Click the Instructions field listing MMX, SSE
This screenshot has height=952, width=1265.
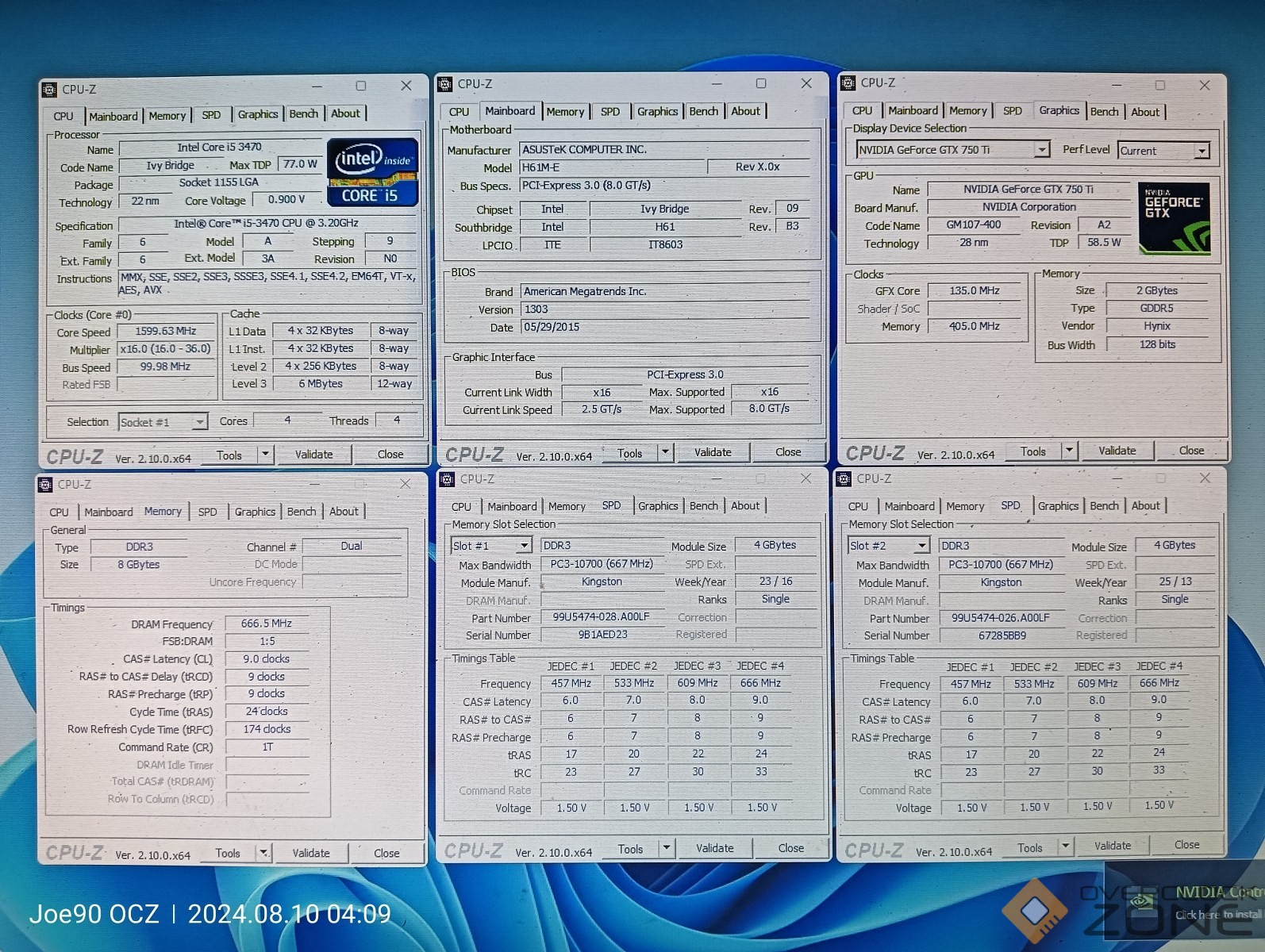point(267,283)
